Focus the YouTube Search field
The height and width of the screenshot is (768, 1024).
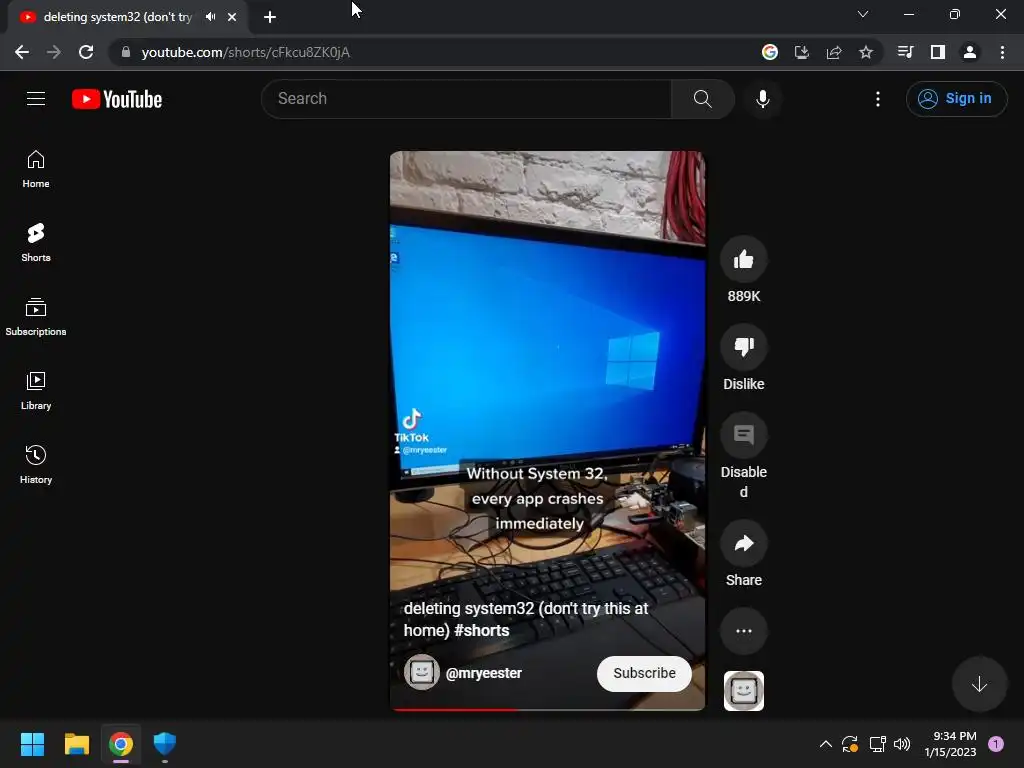click(x=466, y=99)
